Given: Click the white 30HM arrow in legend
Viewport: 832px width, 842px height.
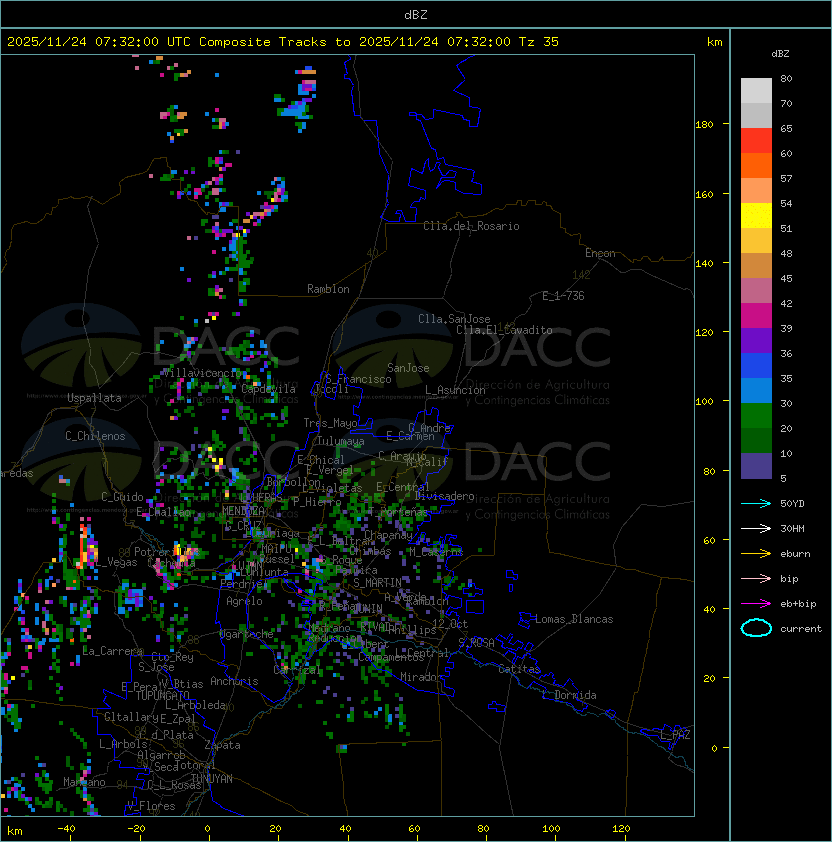Looking at the screenshot, I should [756, 528].
